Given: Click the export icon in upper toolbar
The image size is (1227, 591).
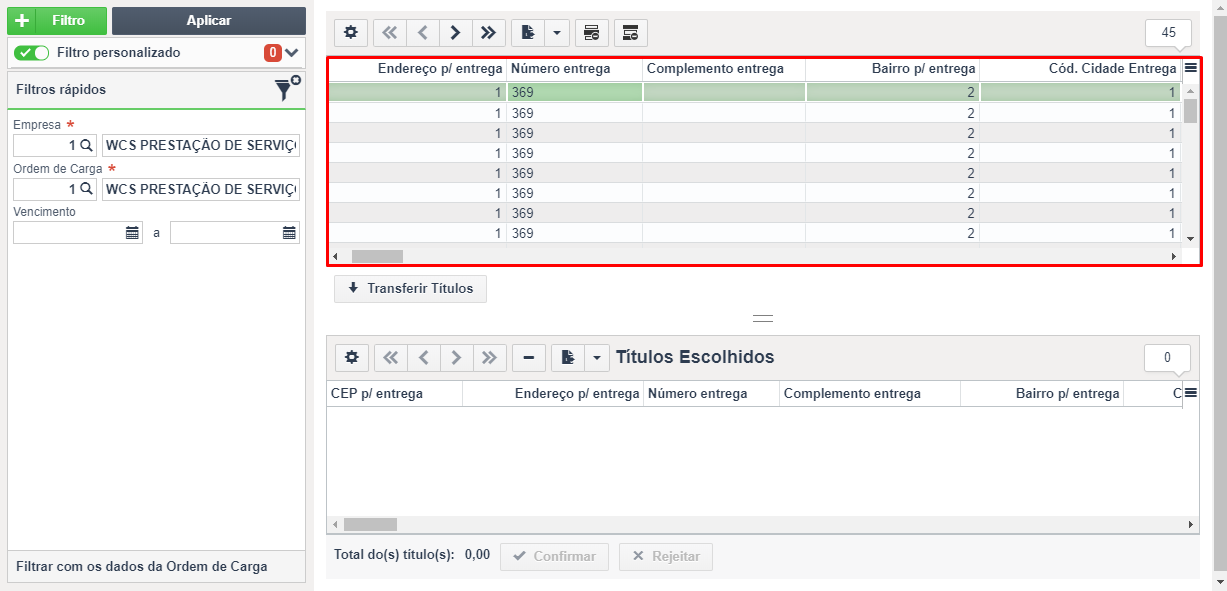Looking at the screenshot, I should [527, 33].
